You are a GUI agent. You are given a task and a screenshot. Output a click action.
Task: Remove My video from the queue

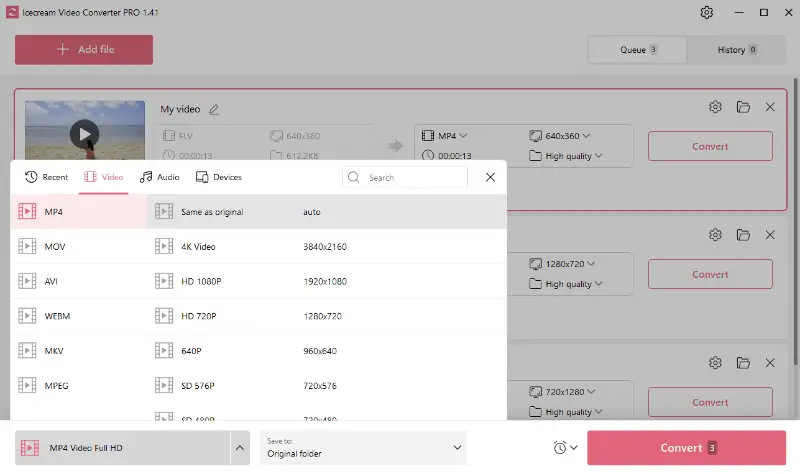[x=770, y=107]
